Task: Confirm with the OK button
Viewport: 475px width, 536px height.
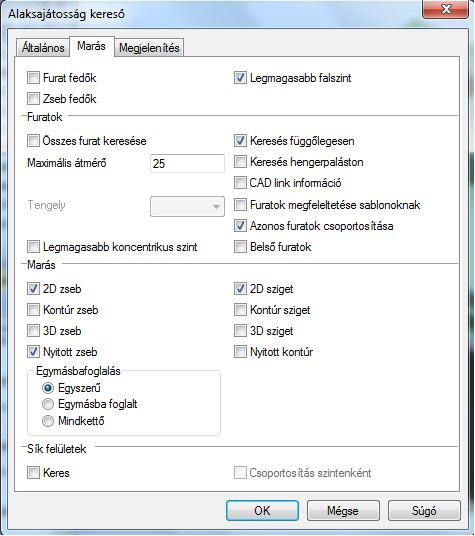Action: click(x=262, y=511)
